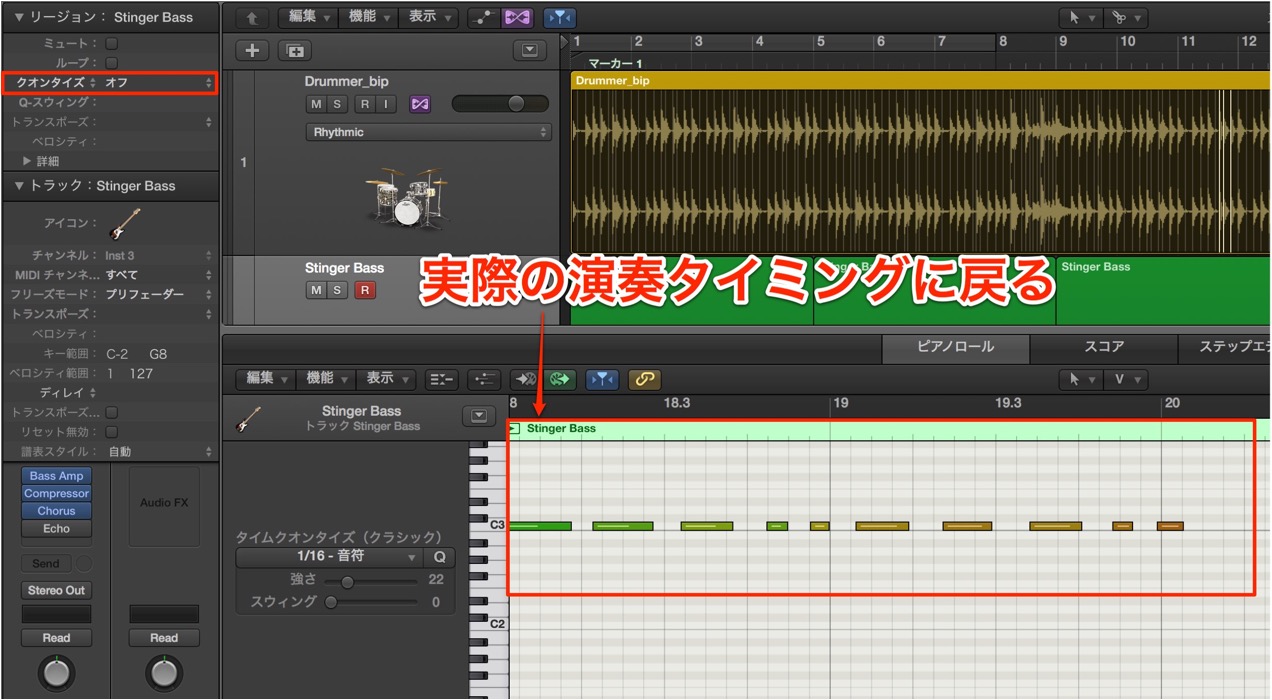Screen dimensions: 1272x700
Task: Toggle the blue catch playhead button in tracks toolbar
Action: [560, 17]
